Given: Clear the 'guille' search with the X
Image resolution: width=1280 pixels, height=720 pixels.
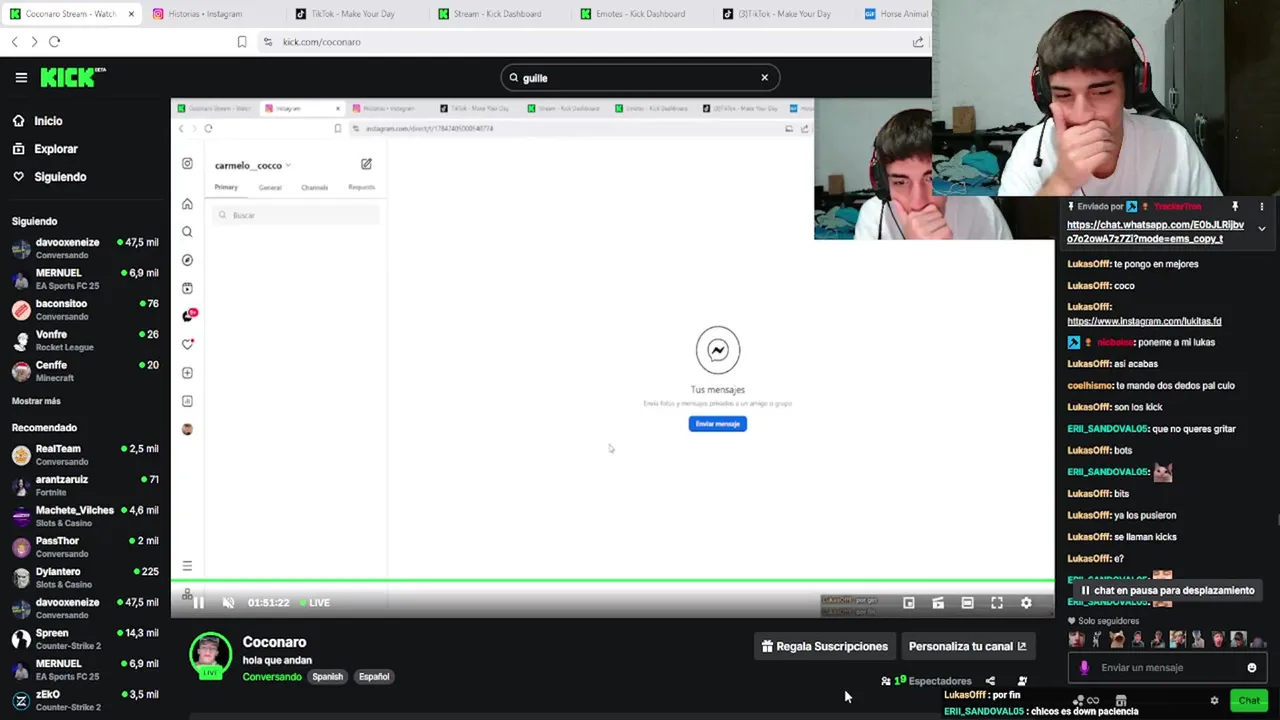Looking at the screenshot, I should click(x=765, y=77).
